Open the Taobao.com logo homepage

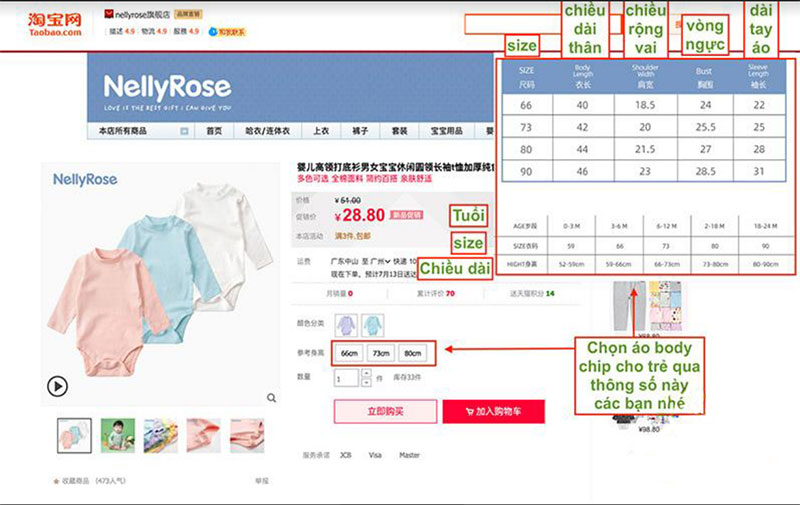coord(55,24)
